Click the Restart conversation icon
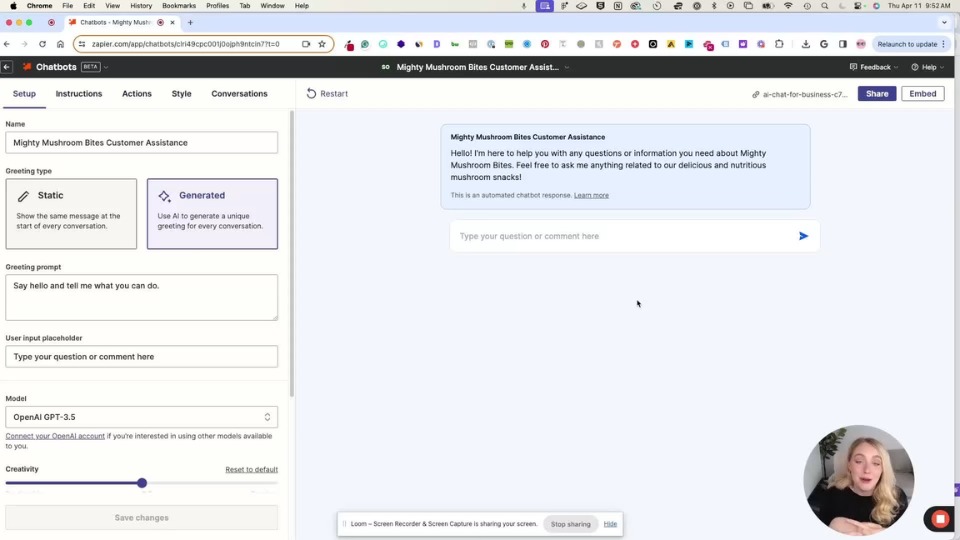Image resolution: width=960 pixels, height=540 pixels. [311, 94]
